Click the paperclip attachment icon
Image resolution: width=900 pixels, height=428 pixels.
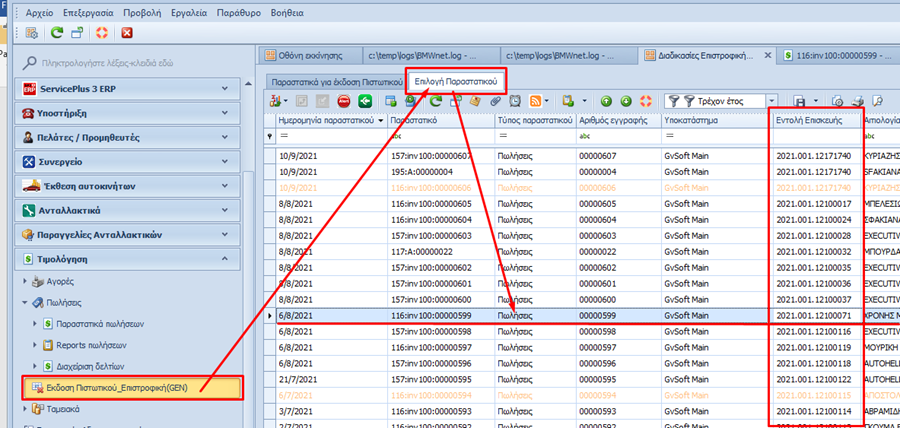pyautogui.click(x=494, y=101)
